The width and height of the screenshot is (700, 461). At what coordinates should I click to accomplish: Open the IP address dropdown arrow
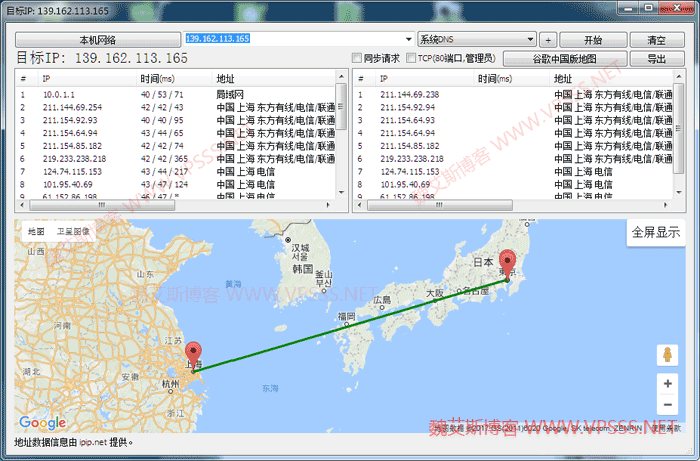408,39
